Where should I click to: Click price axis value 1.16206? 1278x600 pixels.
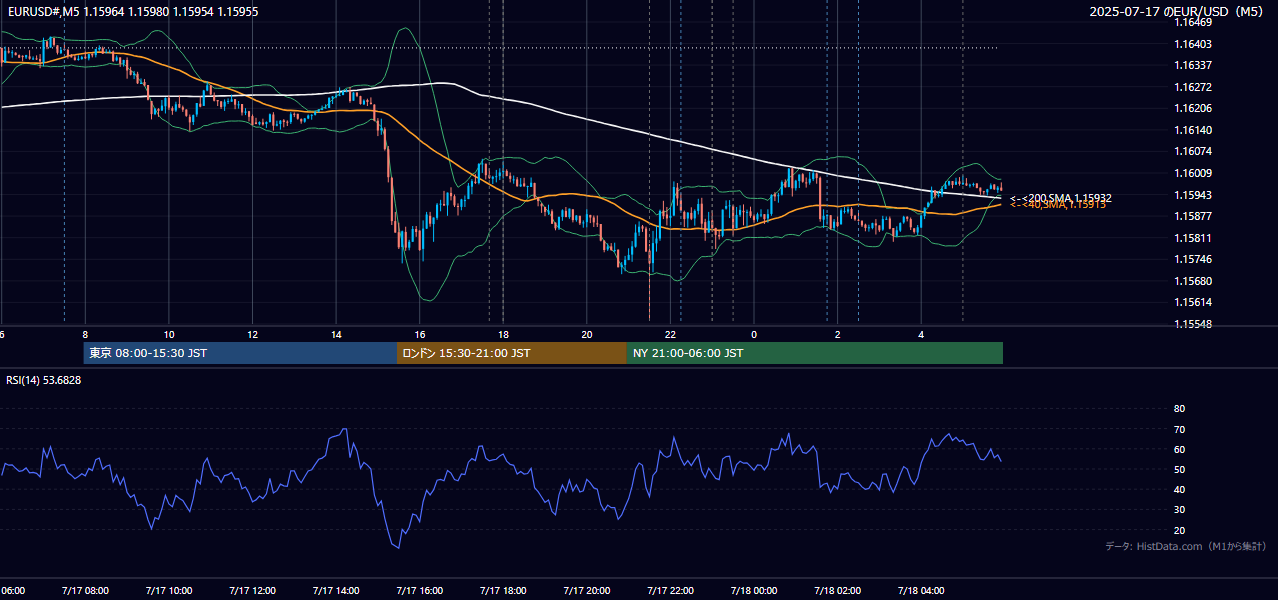coord(1193,108)
